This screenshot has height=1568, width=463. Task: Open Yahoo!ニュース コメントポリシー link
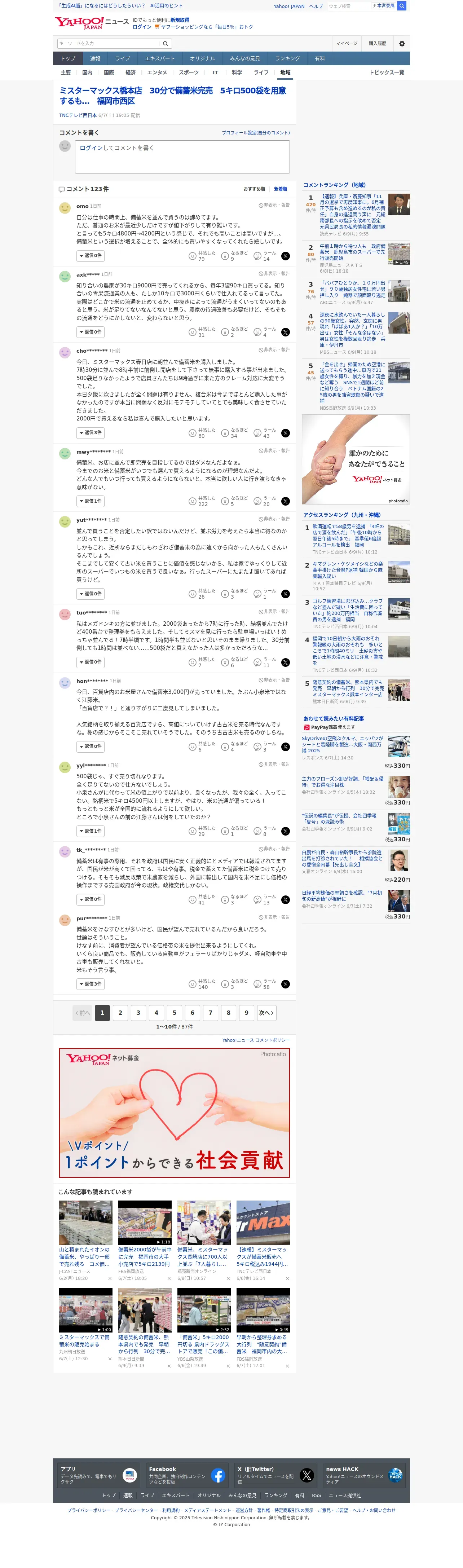tap(256, 1040)
